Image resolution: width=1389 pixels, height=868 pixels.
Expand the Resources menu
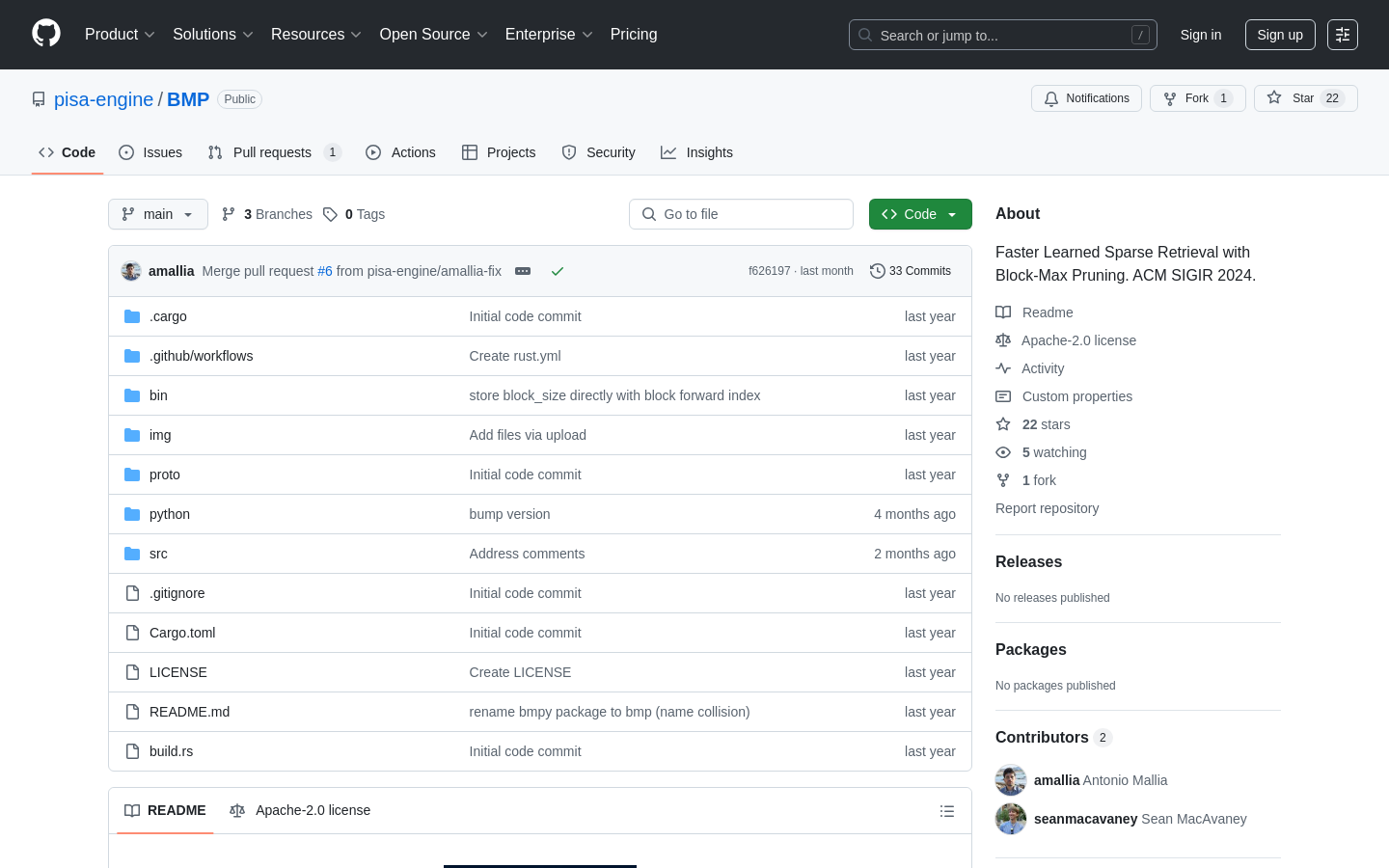(316, 35)
